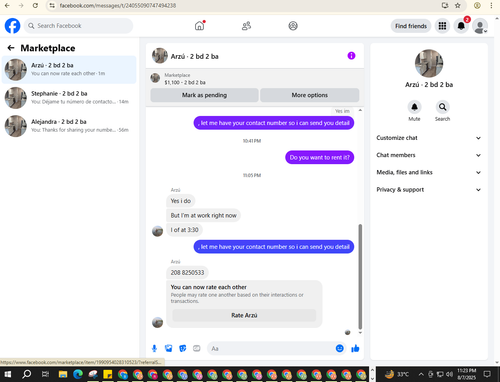Open Arzú - 2 bd 2 ba conversation
500x382 pixels.
tap(69, 69)
